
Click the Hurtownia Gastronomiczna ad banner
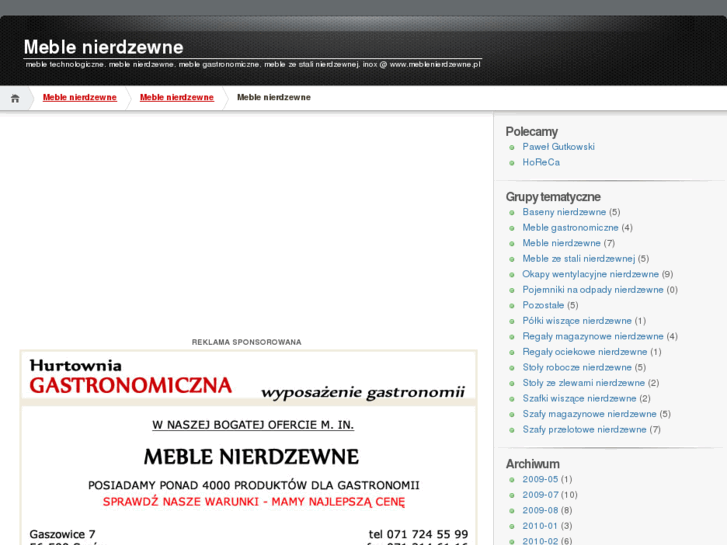point(248,448)
